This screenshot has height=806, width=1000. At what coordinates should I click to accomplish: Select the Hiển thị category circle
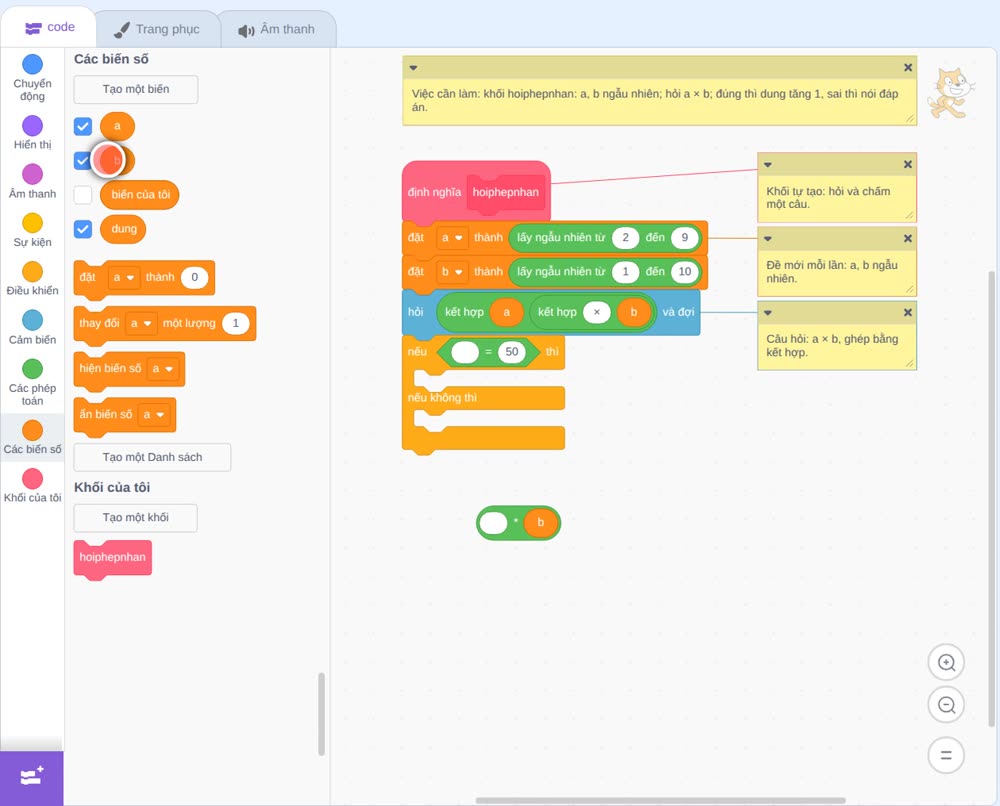33,126
